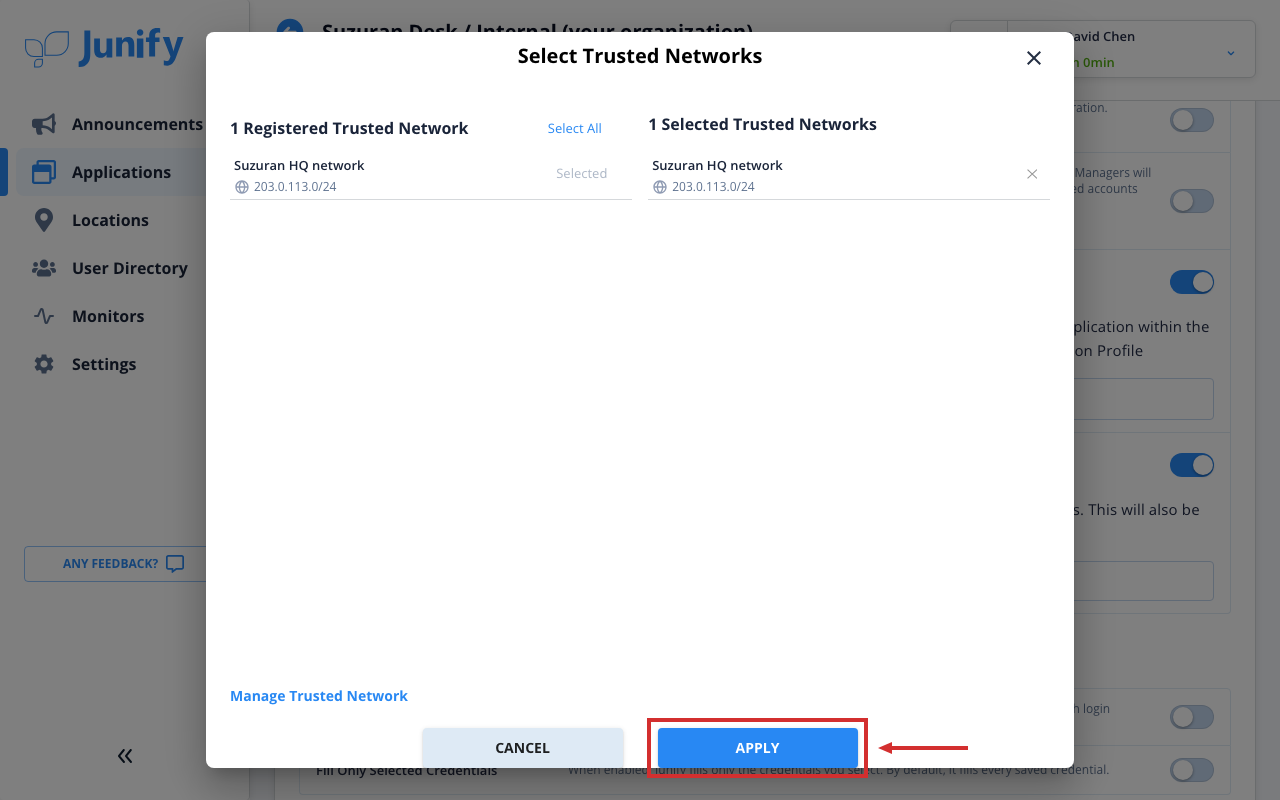The height and width of the screenshot is (800, 1280).
Task: Collapse the sidebar with the double-chevron icon
Action: [x=125, y=756]
